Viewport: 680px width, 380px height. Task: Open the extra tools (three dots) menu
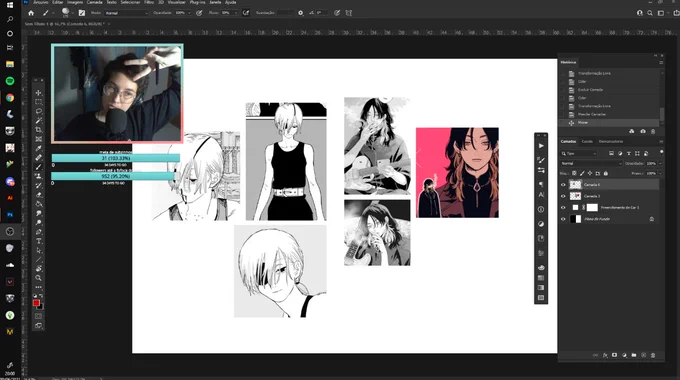tap(39, 287)
